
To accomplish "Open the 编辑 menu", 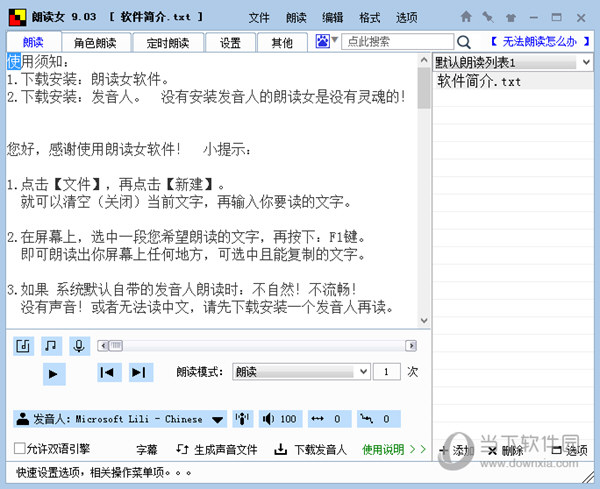I will tap(333, 18).
